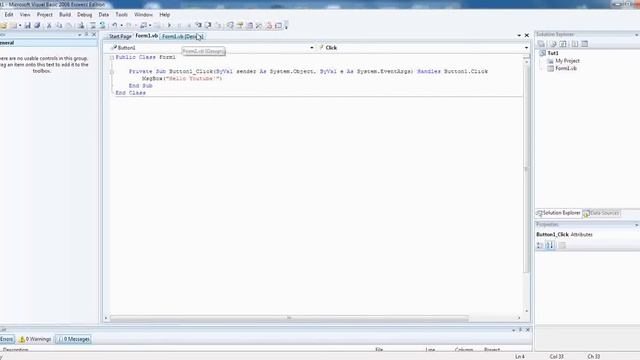Open the Tools menu
The height and width of the screenshot is (360, 640).
coord(122,15)
